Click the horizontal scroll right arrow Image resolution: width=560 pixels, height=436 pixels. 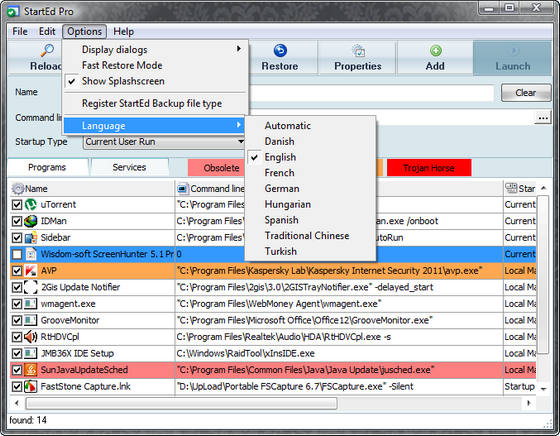coord(529,403)
